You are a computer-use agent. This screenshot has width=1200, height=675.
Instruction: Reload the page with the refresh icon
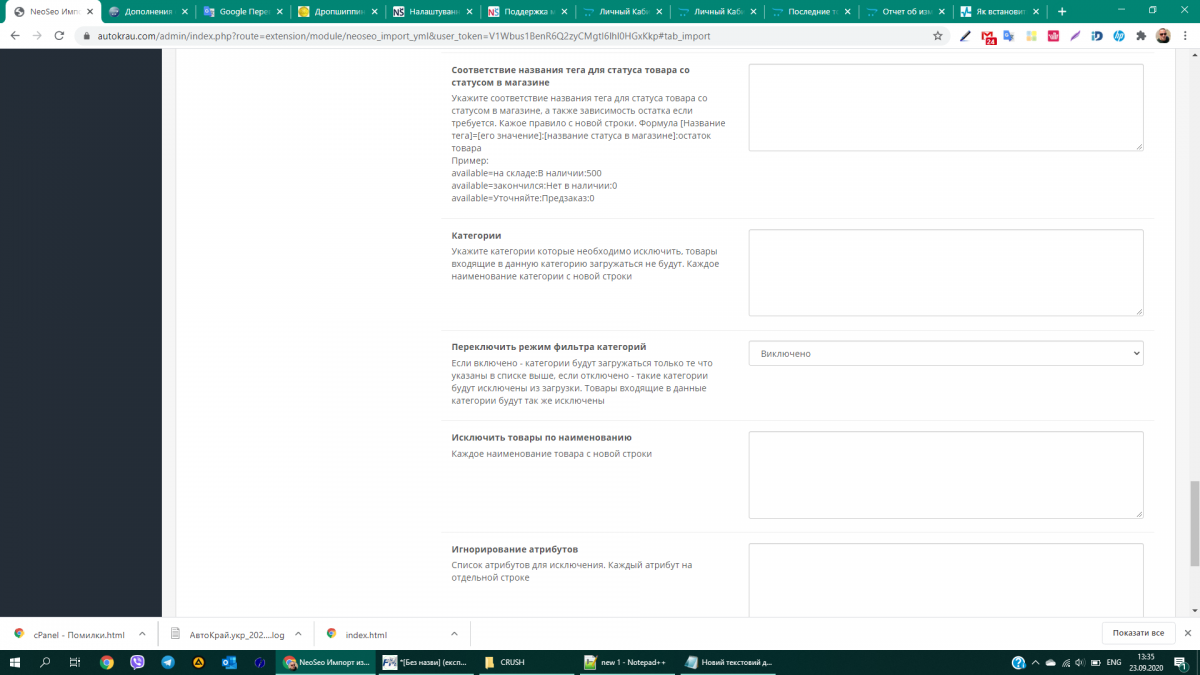(x=61, y=35)
